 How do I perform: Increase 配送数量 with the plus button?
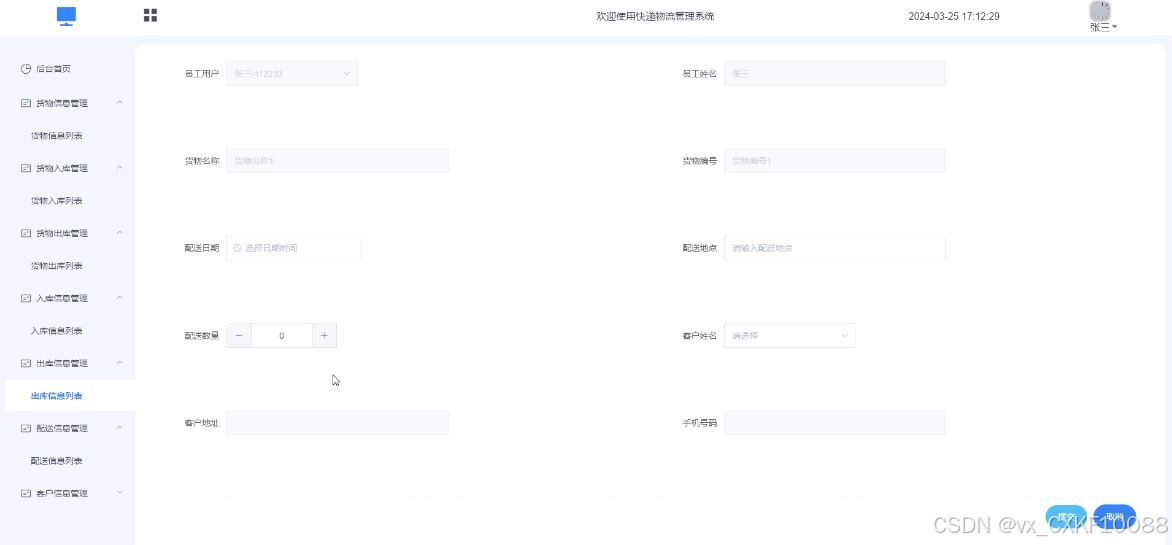click(x=324, y=336)
